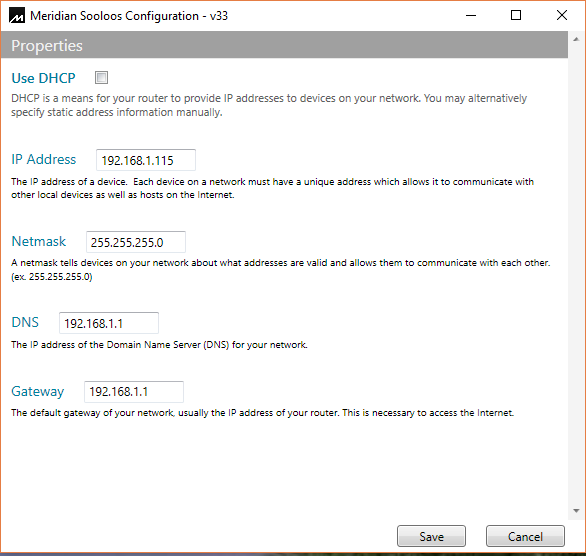Cancel the configuration changes

tap(525, 536)
